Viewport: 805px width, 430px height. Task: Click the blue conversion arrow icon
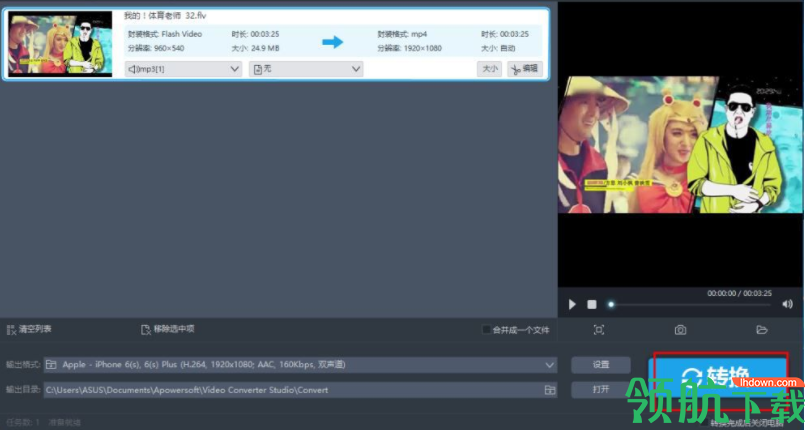coord(333,42)
